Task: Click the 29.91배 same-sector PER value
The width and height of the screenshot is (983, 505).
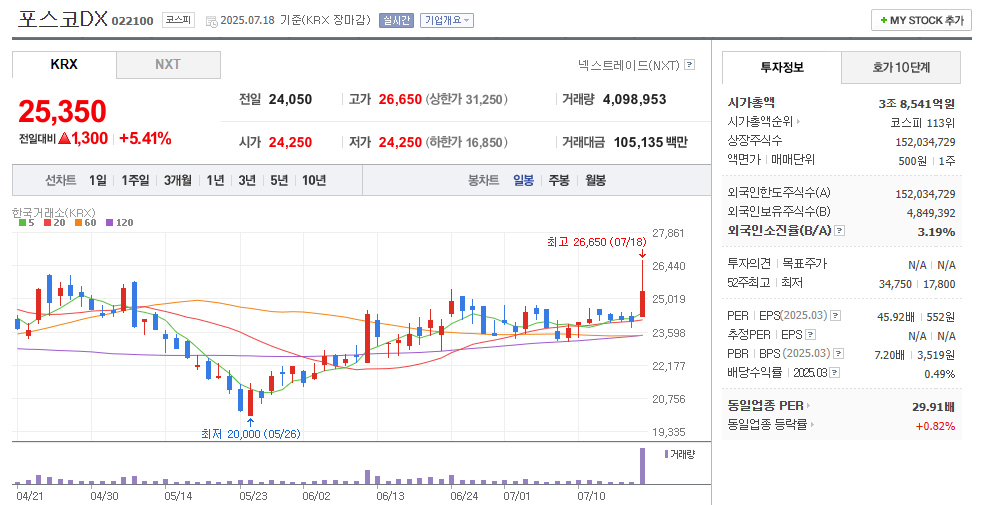Action: [934, 407]
